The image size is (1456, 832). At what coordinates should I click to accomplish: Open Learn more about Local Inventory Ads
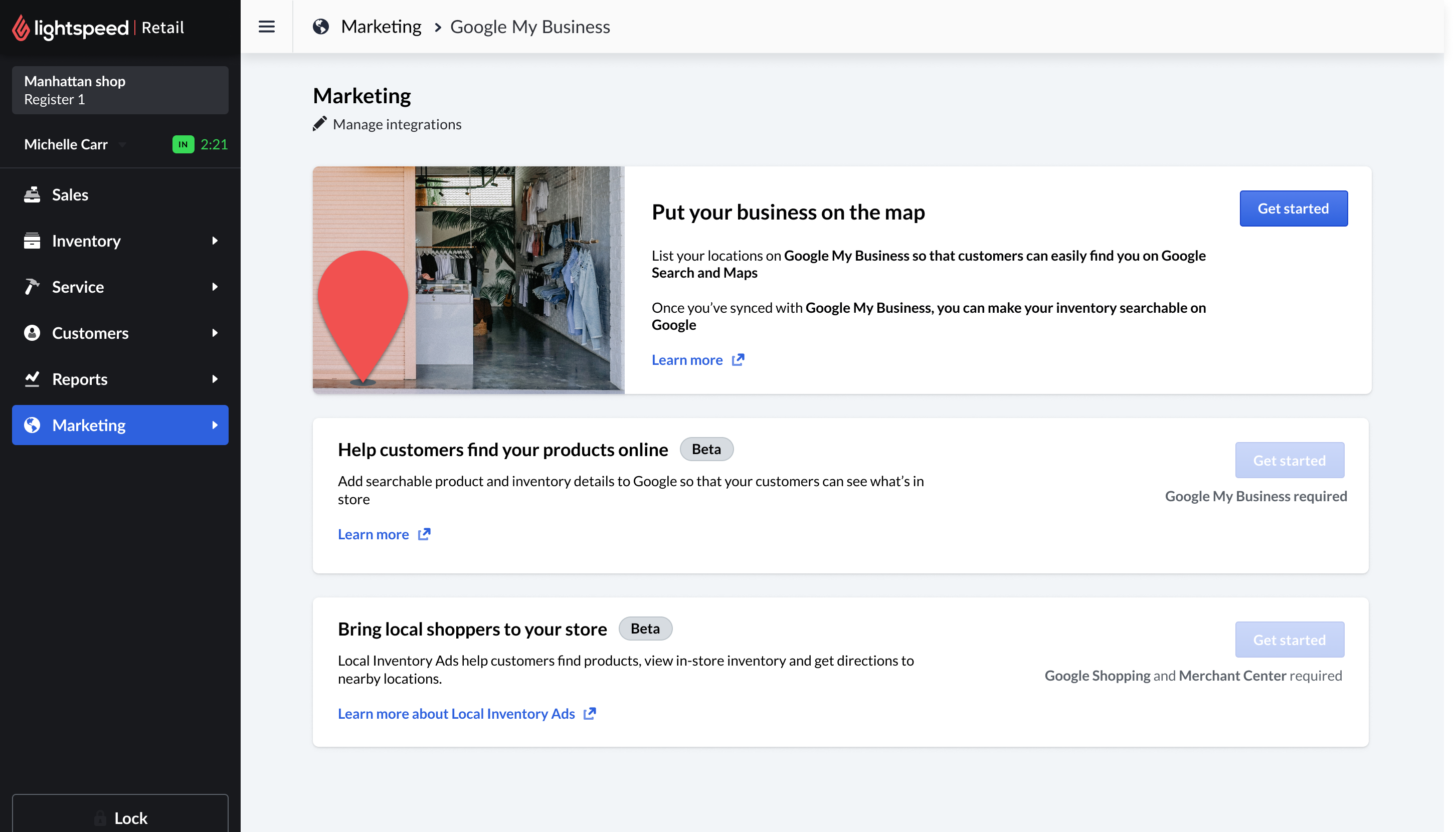pos(456,714)
